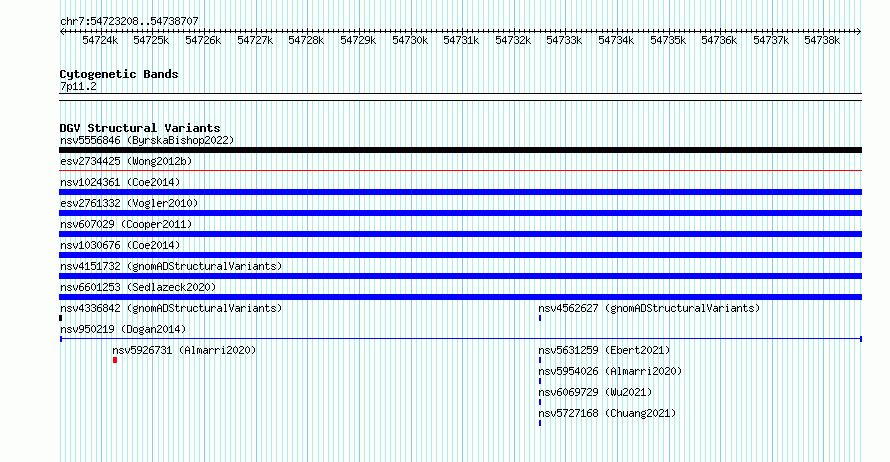Open esv2761332 (Vogler2010) variant label
The height and width of the screenshot is (462, 890).
pos(129,203)
